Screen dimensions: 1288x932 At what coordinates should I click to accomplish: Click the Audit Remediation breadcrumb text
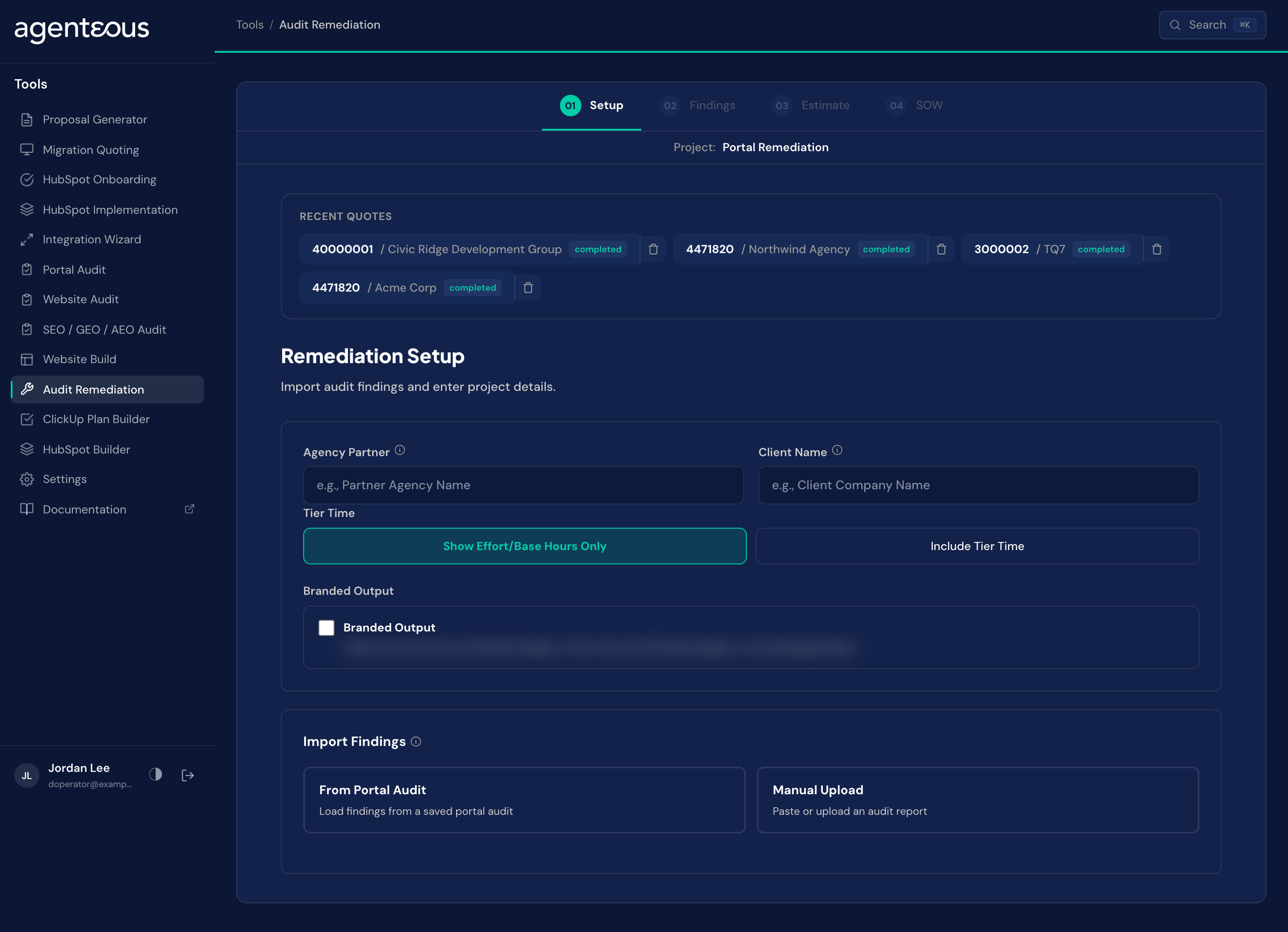(x=330, y=25)
